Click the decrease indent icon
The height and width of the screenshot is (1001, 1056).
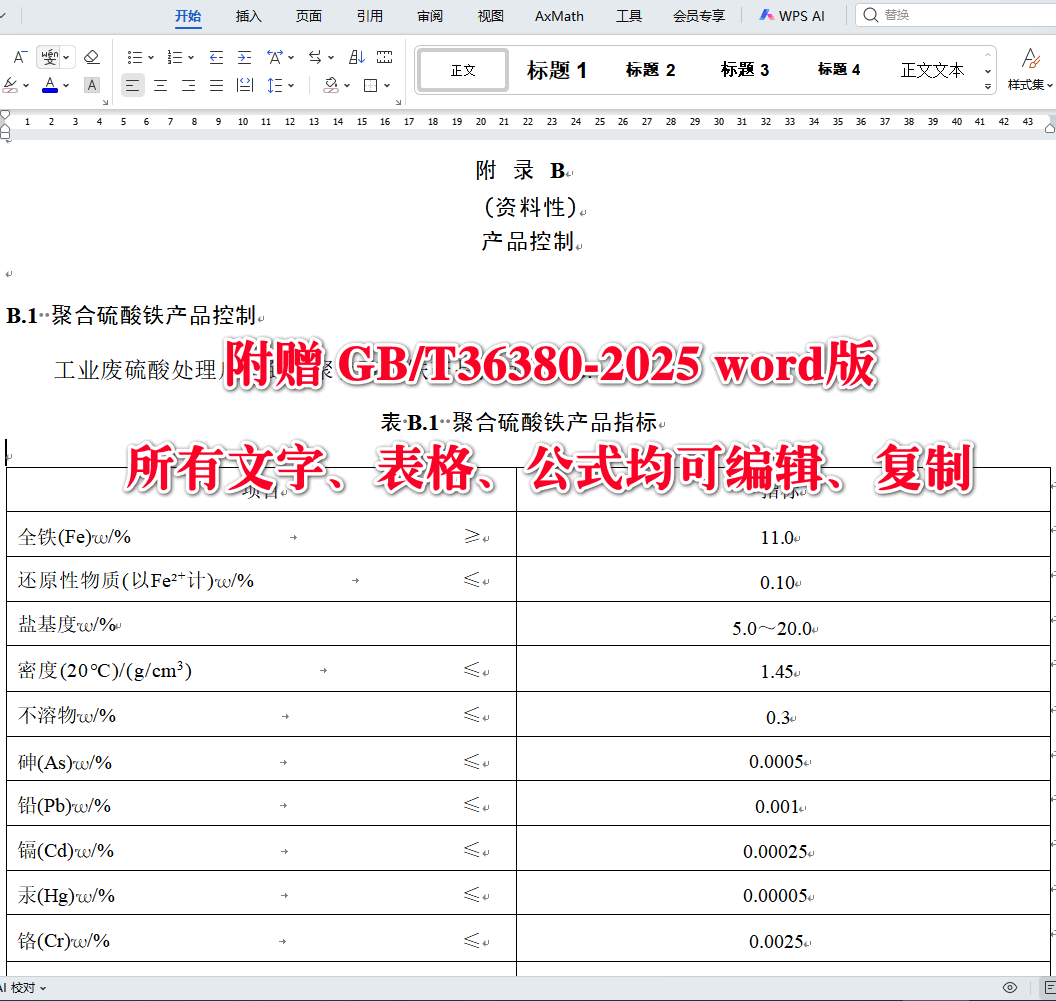click(216, 57)
